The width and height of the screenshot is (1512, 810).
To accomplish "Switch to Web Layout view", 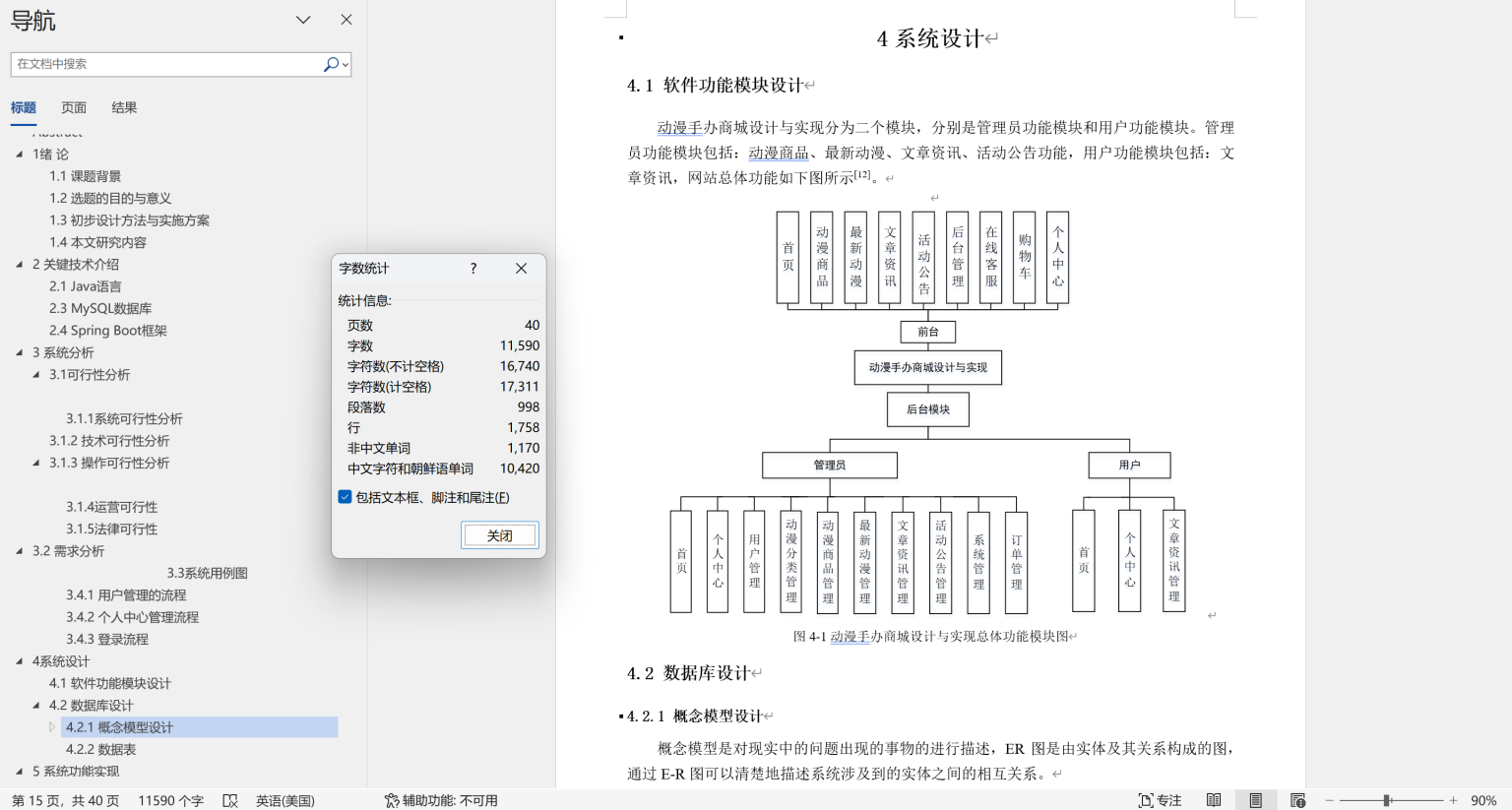I will (1297, 800).
